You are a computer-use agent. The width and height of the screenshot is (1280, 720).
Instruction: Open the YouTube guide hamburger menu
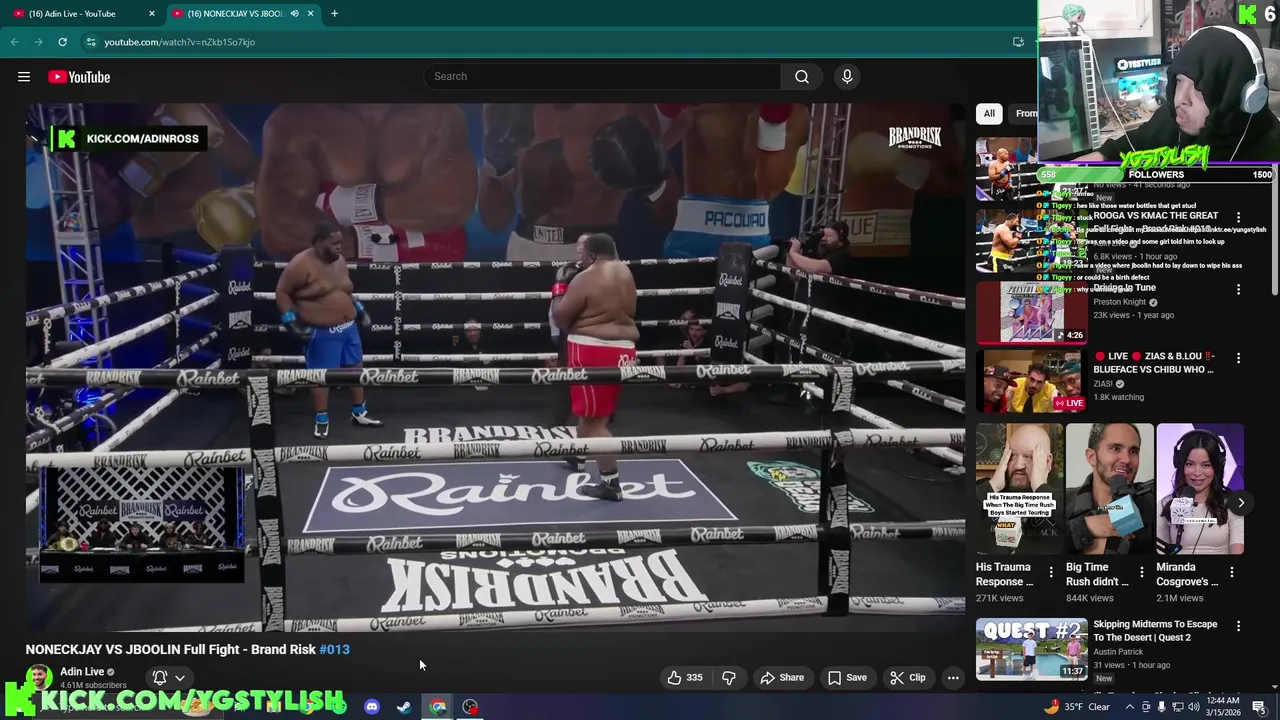click(24, 77)
